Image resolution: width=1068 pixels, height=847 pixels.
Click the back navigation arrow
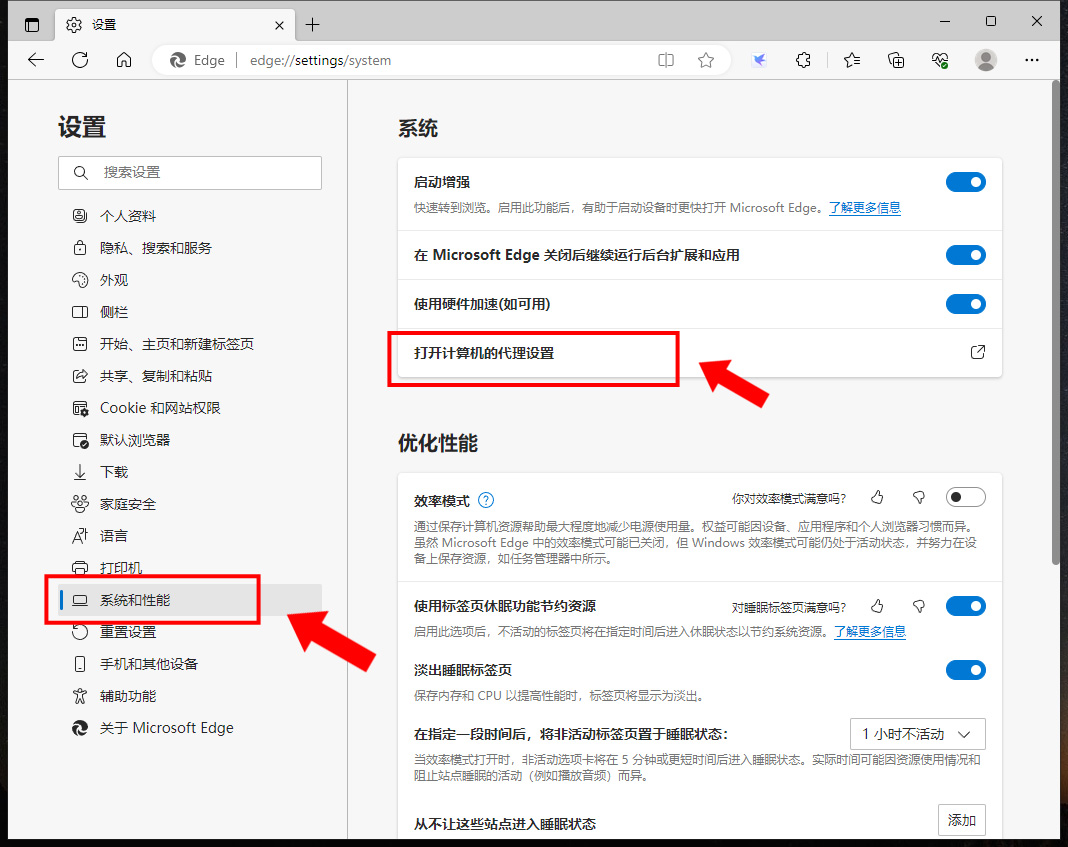point(36,60)
